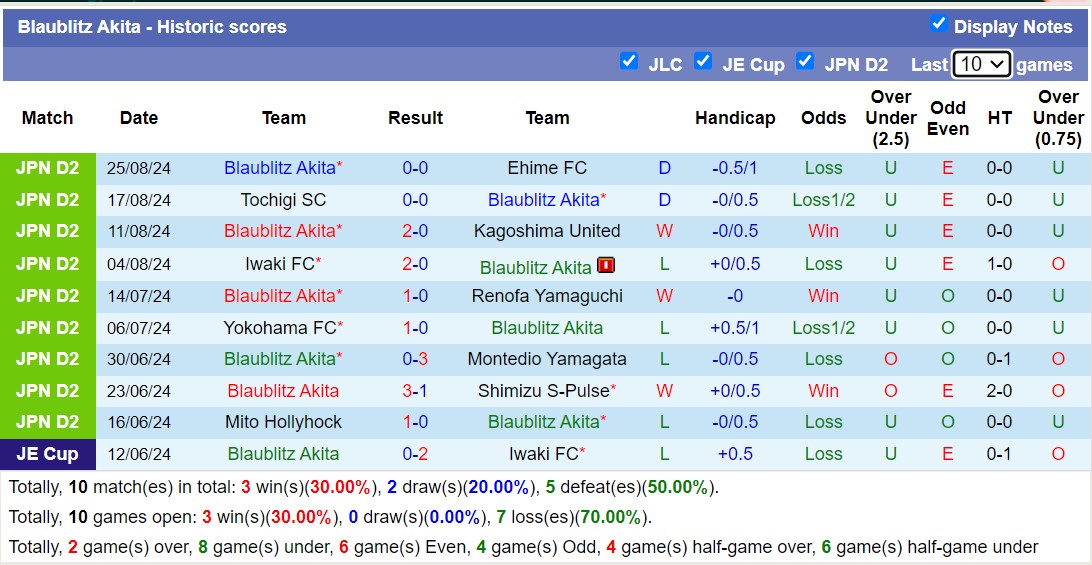This screenshot has width=1092, height=565.
Task: Open Renofa Yamaguchi team link
Action: 547,296
